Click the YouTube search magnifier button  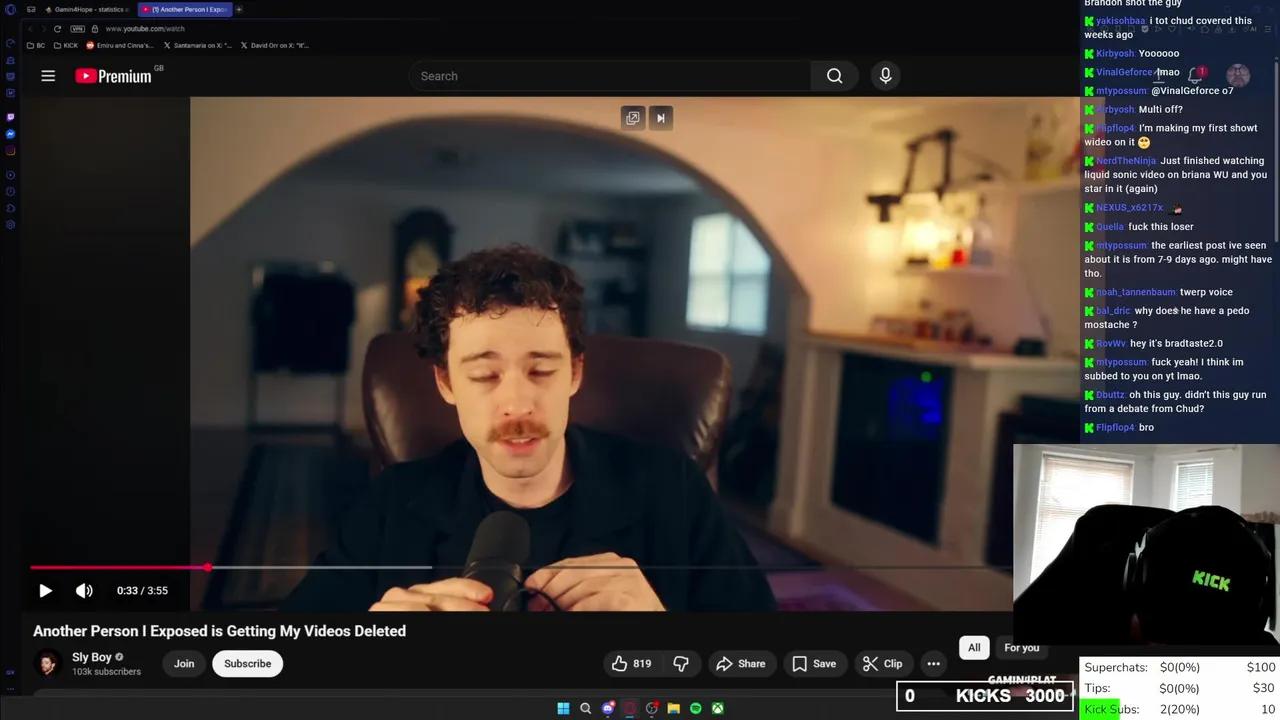(834, 76)
